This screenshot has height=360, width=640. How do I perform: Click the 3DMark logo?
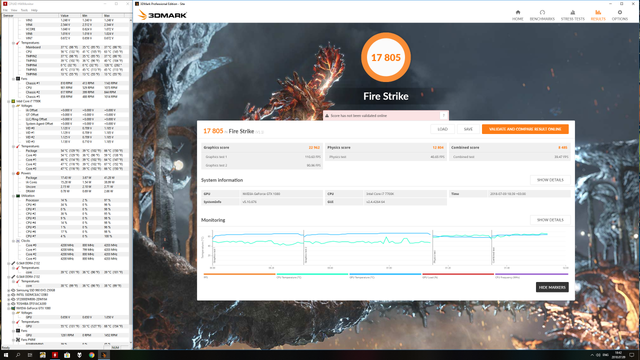(162, 15)
